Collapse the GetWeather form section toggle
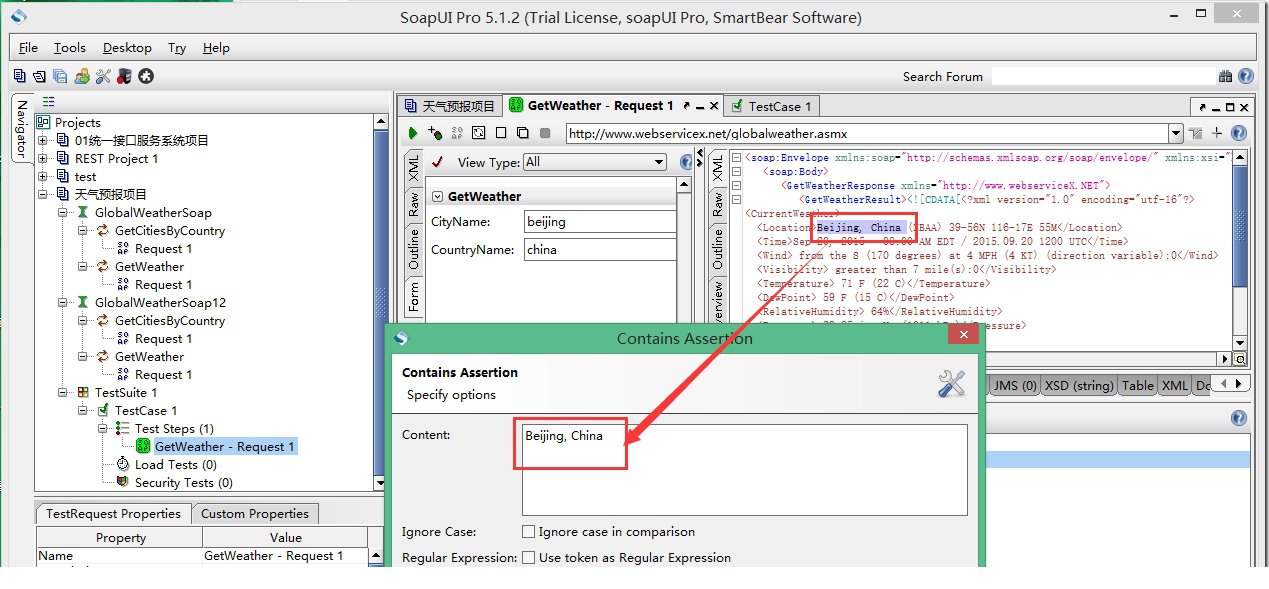This screenshot has width=1269, height=589. [x=437, y=197]
